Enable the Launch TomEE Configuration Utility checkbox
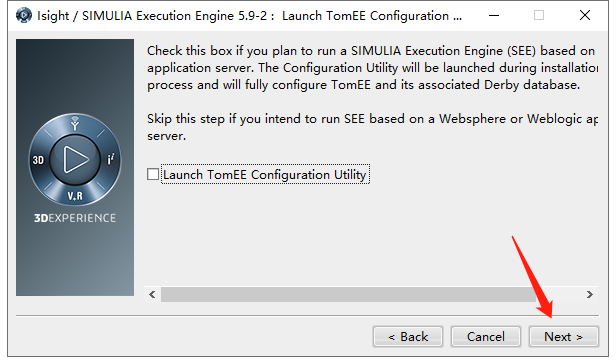This screenshot has width=616, height=364. click(153, 174)
